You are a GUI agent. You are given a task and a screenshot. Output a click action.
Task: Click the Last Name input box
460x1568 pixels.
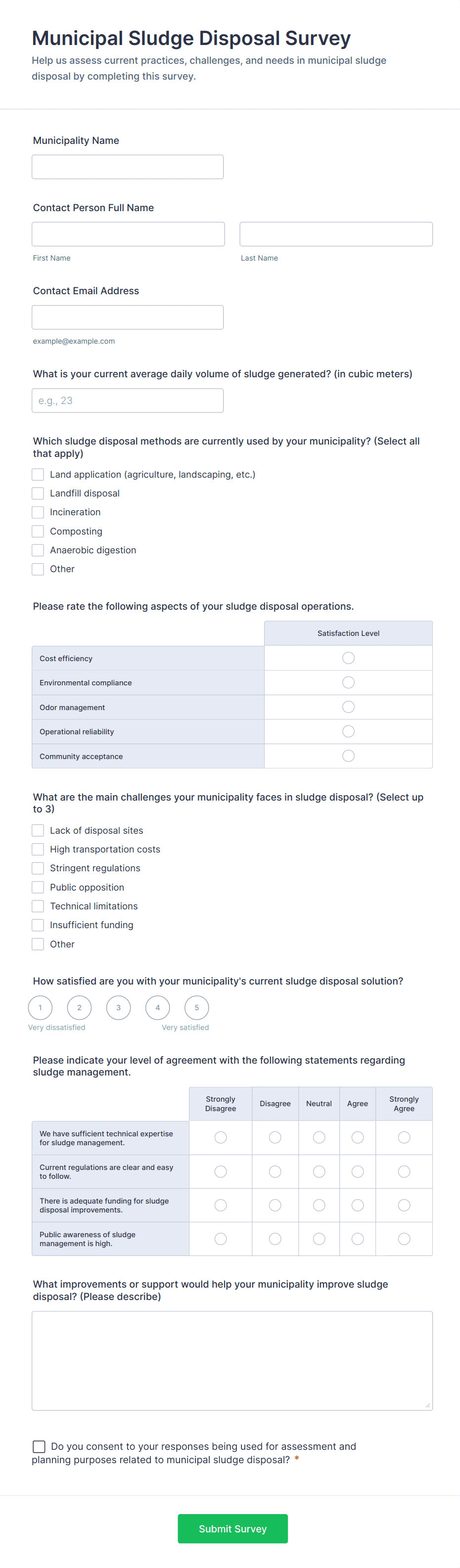(336, 234)
